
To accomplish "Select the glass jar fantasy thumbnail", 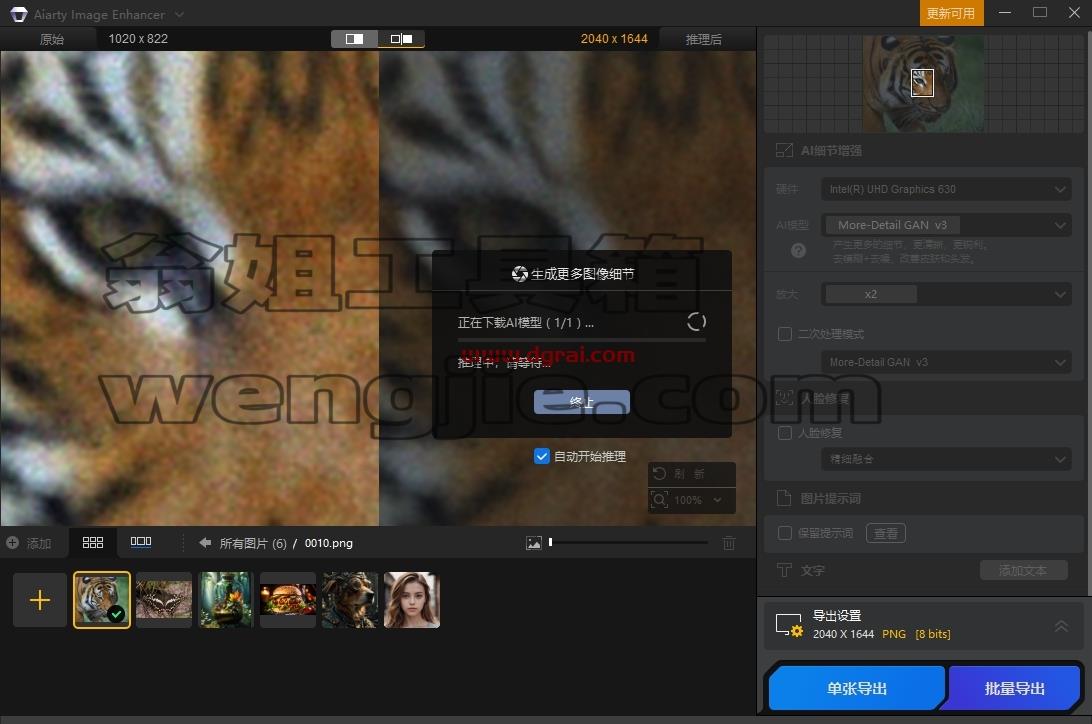I will [226, 600].
